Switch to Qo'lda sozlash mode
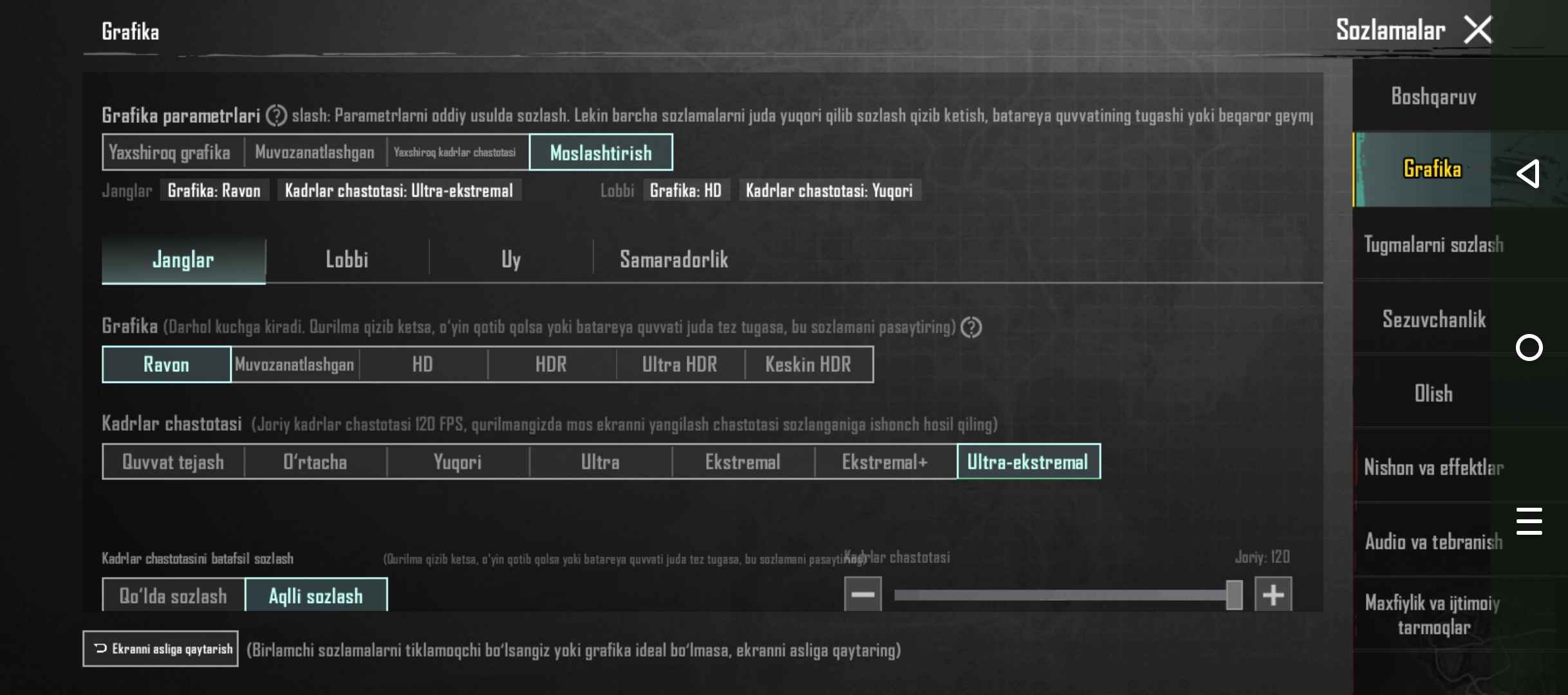1568x695 pixels. (173, 596)
